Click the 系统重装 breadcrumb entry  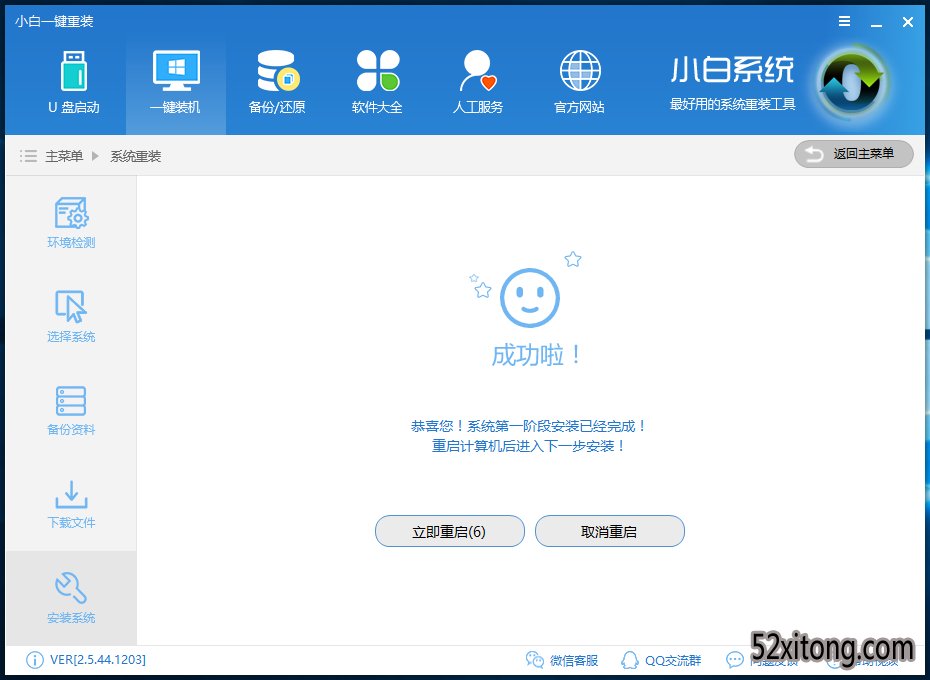136,156
